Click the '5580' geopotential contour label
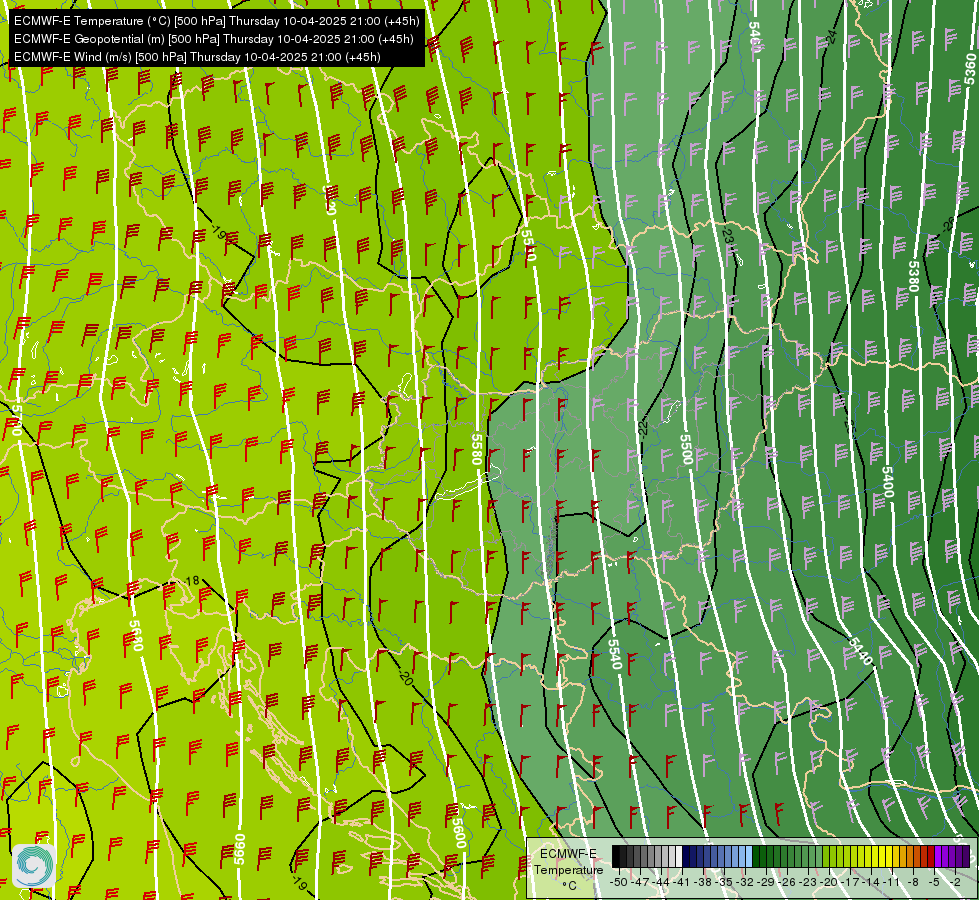Viewport: 979px width, 900px height. 477,450
